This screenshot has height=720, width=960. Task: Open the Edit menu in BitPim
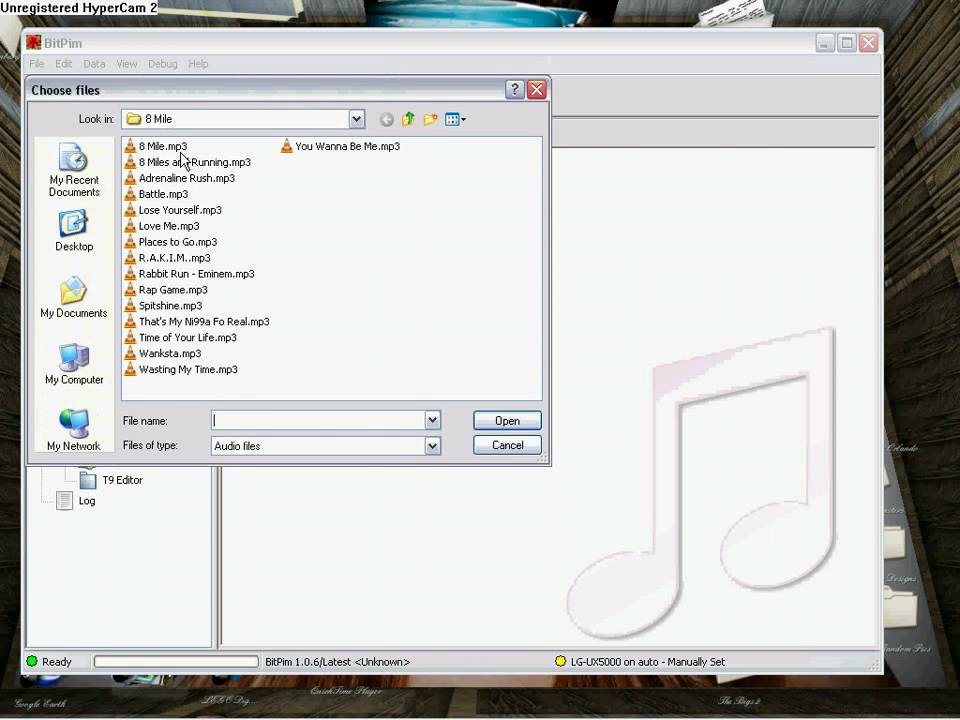(64, 64)
